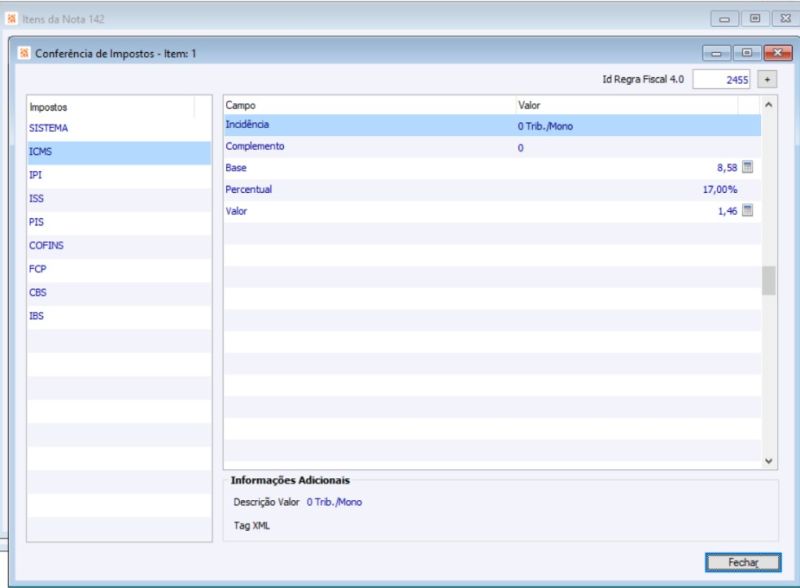
Task: Minimize the Itens da Nota 142 window
Action: tap(724, 19)
